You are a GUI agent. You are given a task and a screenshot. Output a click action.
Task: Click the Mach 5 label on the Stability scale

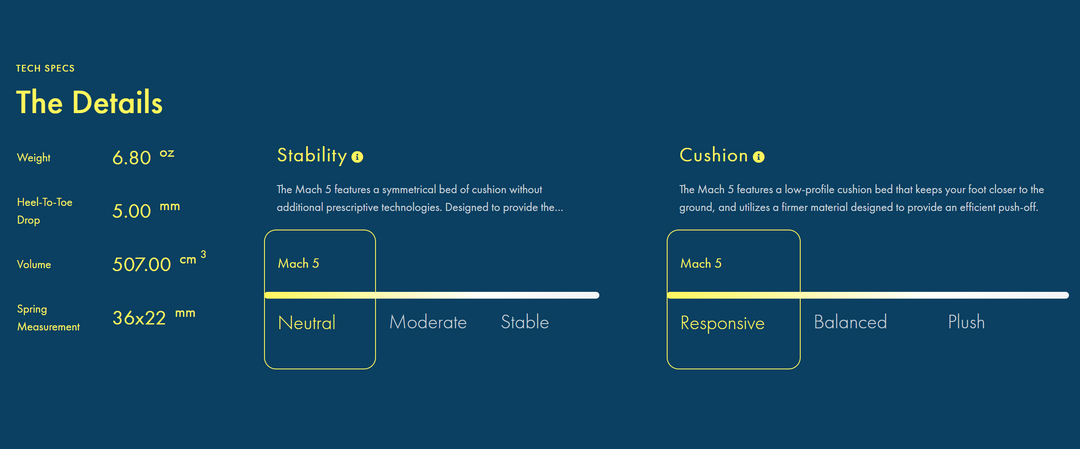tap(298, 264)
